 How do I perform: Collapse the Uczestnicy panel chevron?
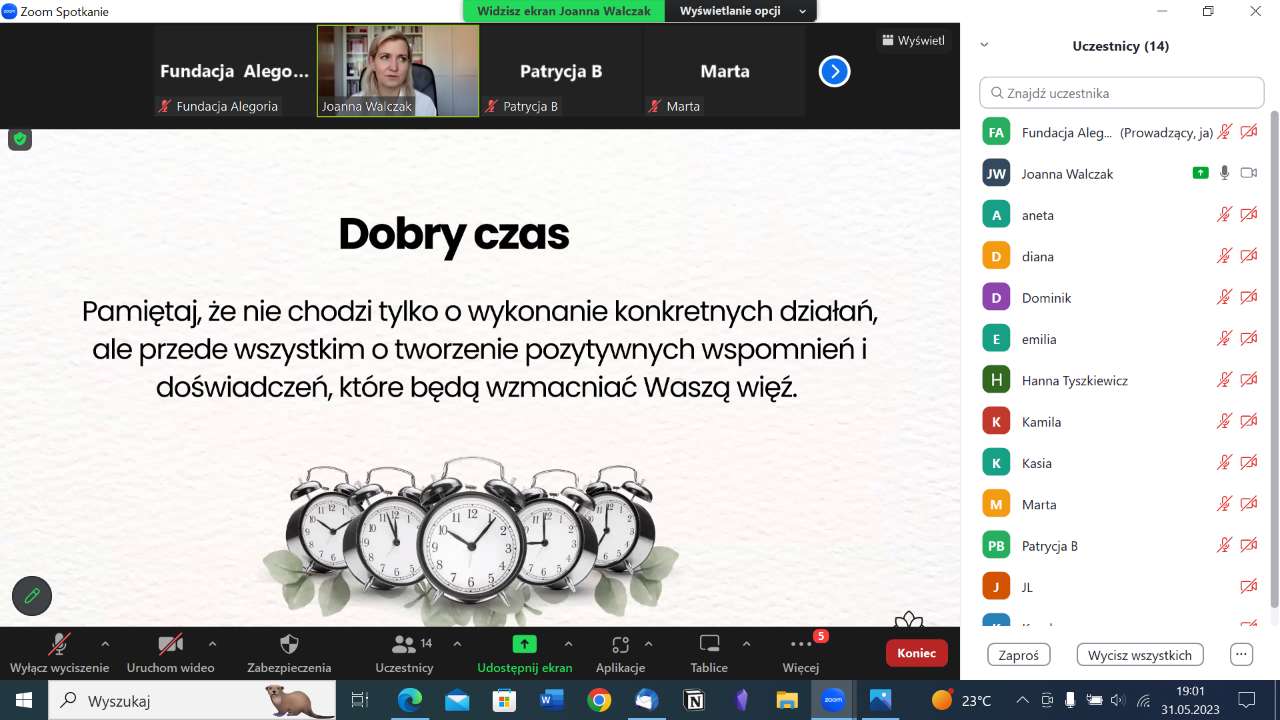[984, 46]
